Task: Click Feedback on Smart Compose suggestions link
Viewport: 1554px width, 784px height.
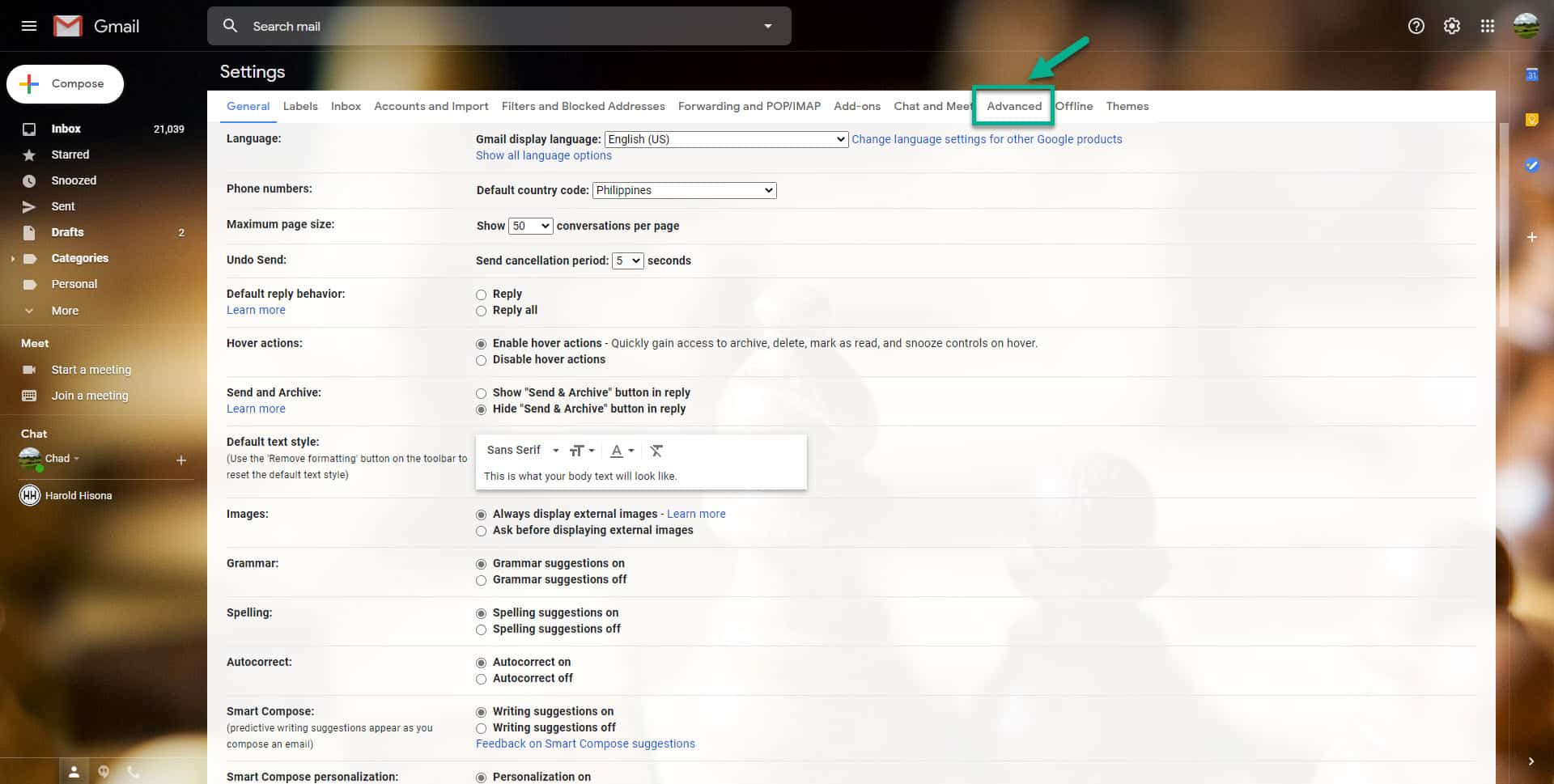Action: (x=585, y=744)
